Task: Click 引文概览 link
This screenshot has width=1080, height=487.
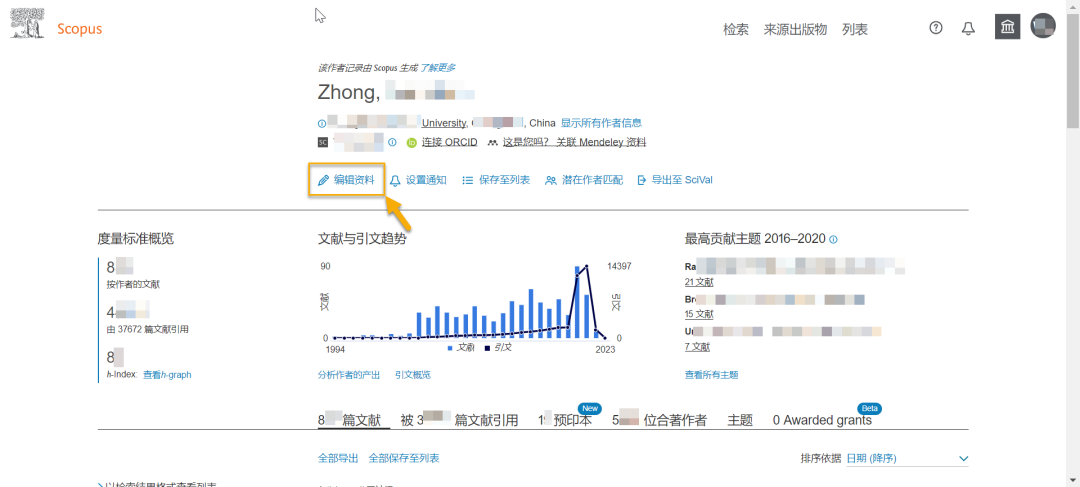Action: [x=413, y=375]
